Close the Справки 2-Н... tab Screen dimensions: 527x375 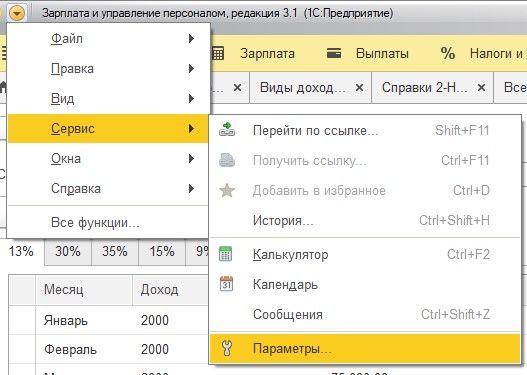[x=481, y=88]
